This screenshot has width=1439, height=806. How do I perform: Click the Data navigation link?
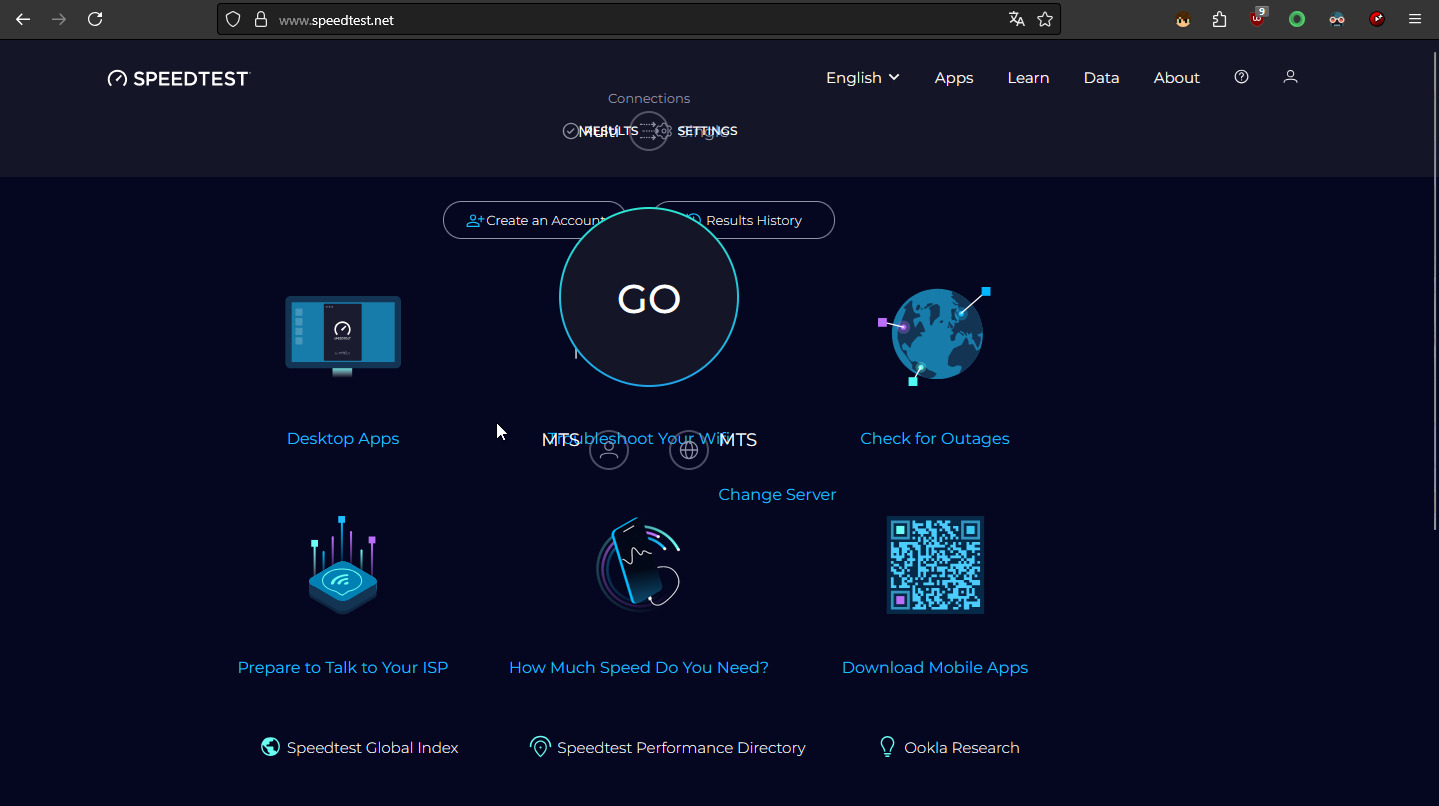point(1101,78)
